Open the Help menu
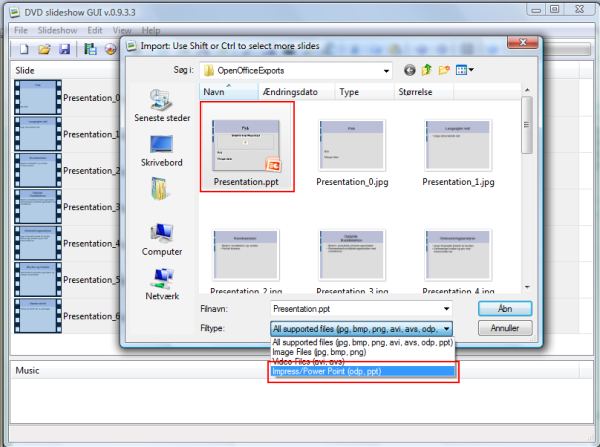 click(151, 30)
